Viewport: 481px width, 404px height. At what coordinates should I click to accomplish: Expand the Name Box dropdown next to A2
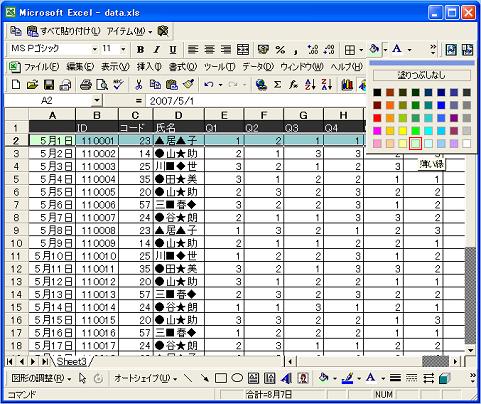96,100
